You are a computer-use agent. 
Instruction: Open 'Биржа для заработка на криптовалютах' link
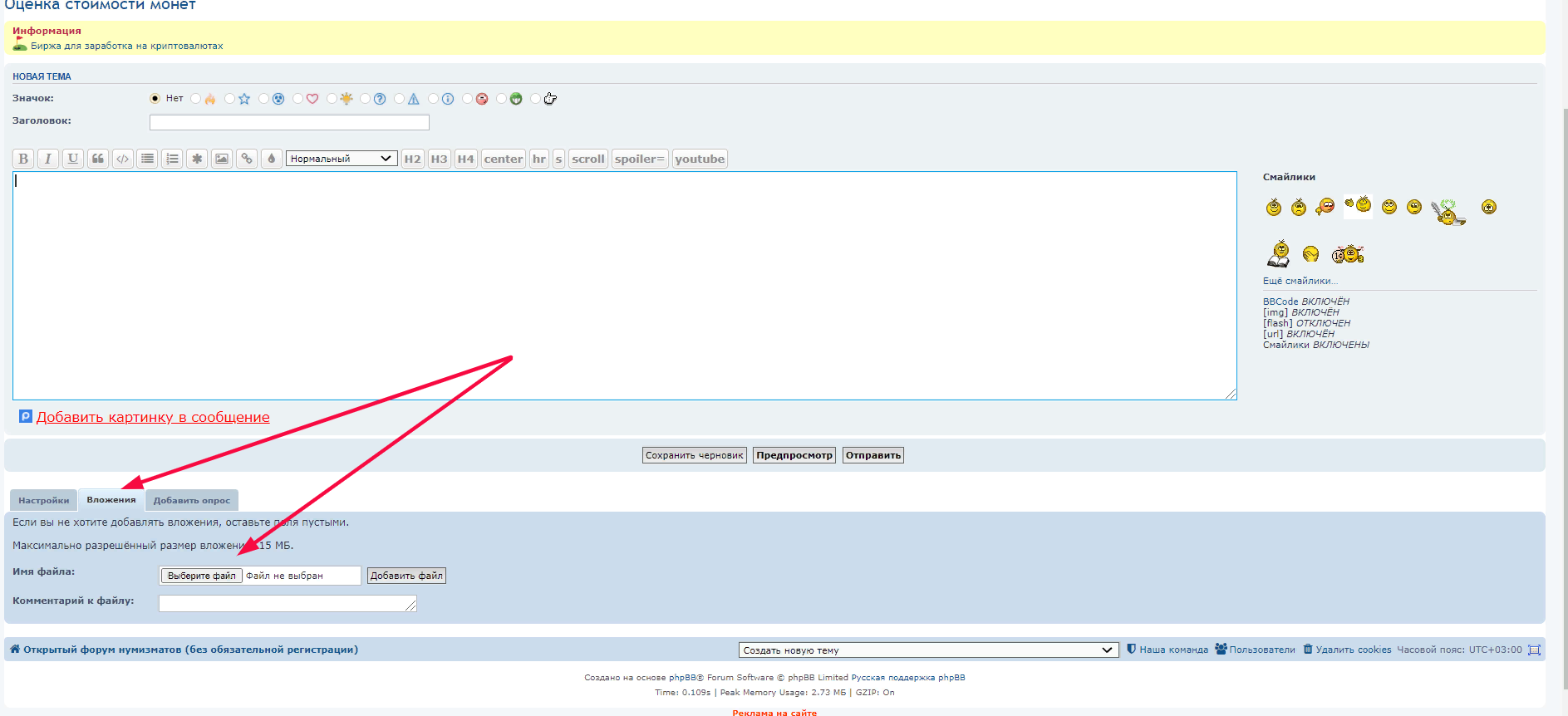[x=127, y=46]
